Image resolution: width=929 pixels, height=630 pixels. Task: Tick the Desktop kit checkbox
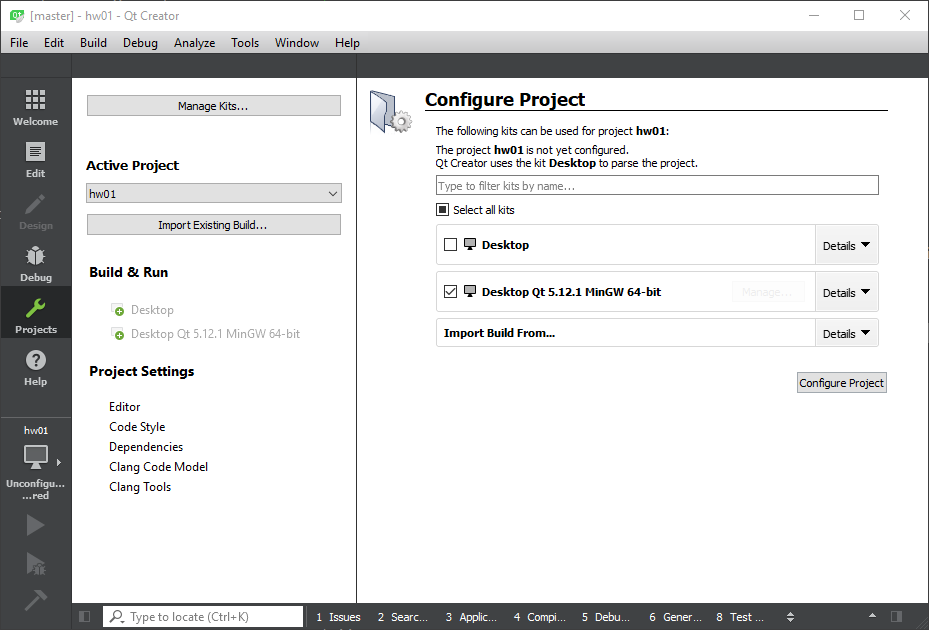(450, 244)
